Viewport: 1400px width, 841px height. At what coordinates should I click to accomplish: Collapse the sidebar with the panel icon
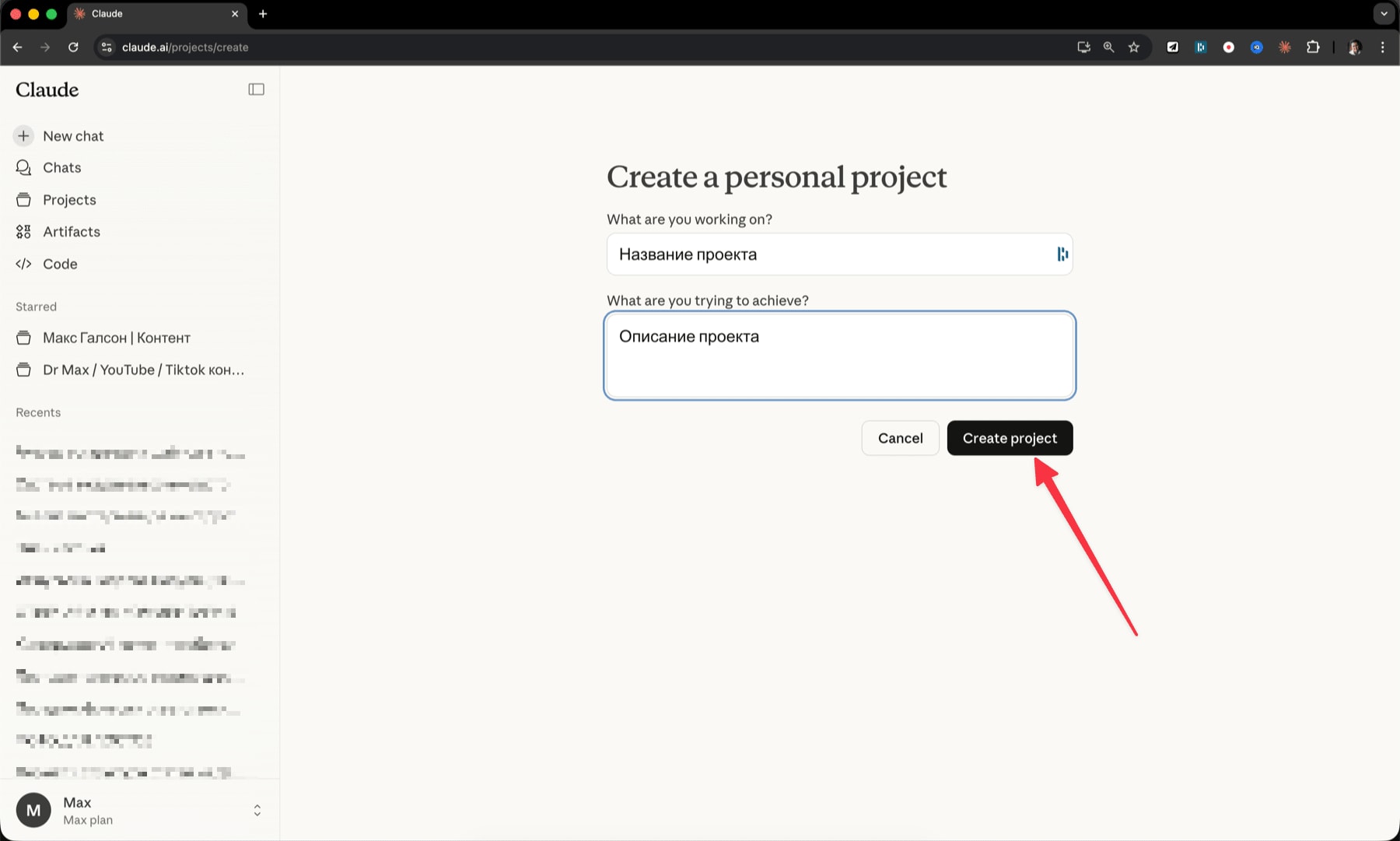256,89
